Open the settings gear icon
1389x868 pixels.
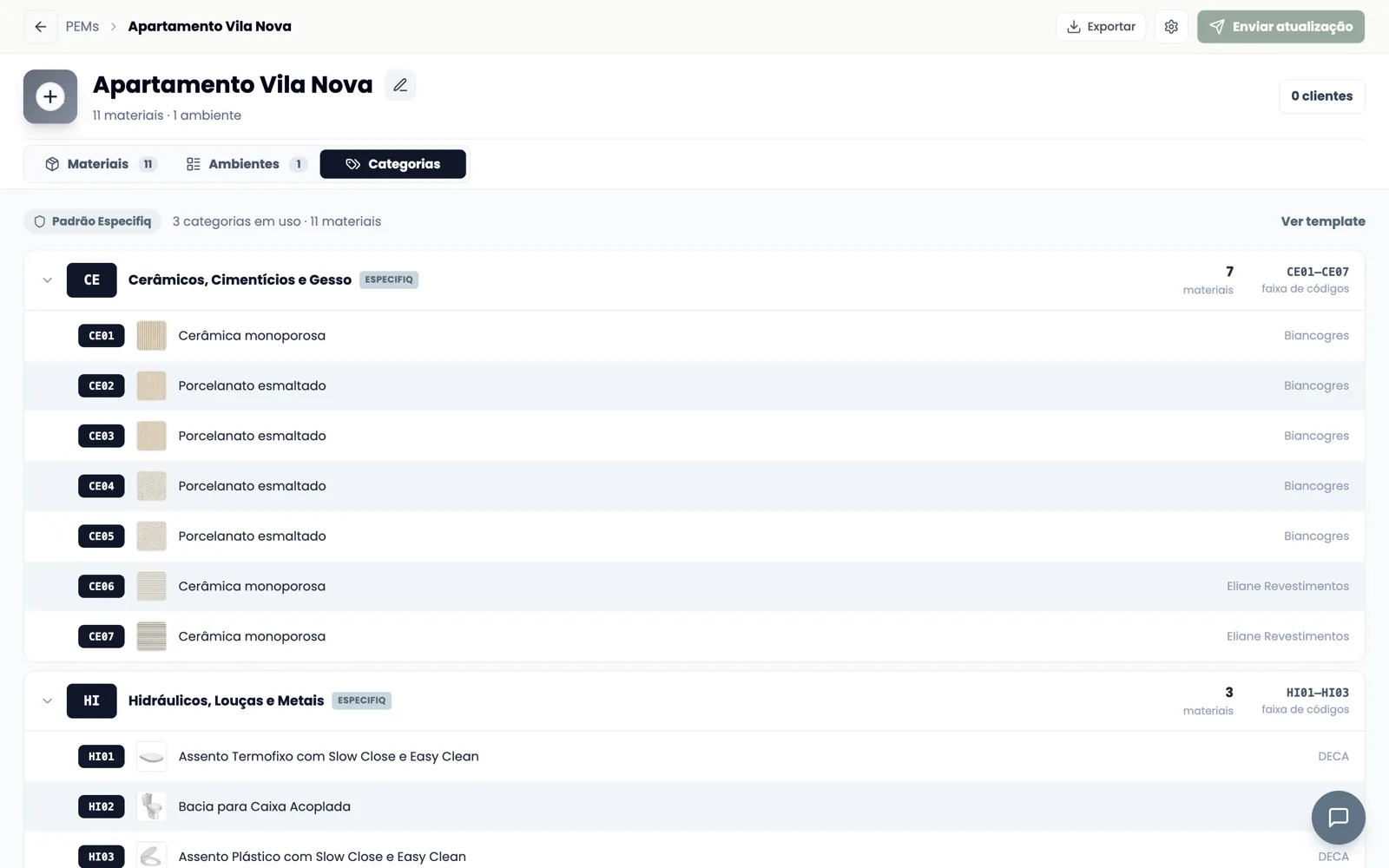pos(1171,27)
